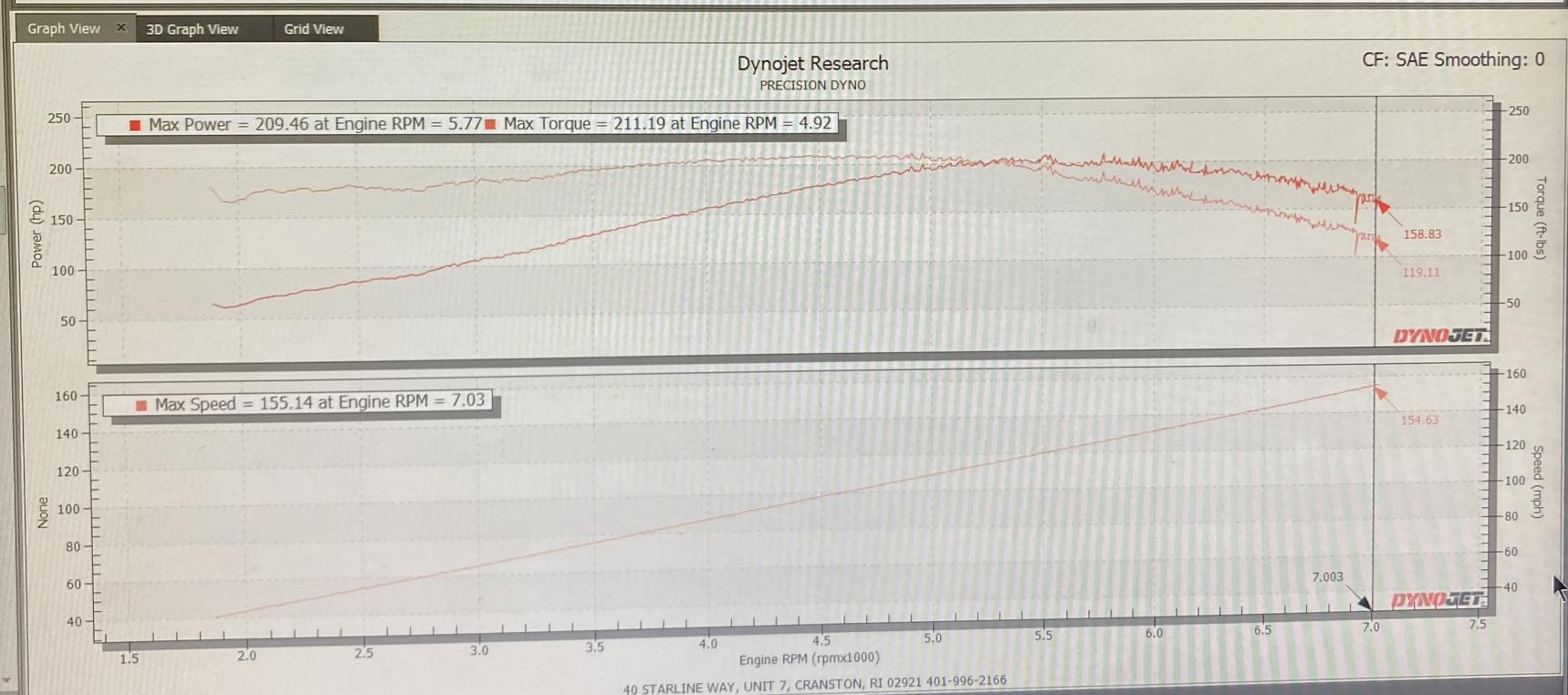Screen dimensions: 1568x695
Task: Click the black RPM cursor arrow marker
Action: tap(1364, 603)
